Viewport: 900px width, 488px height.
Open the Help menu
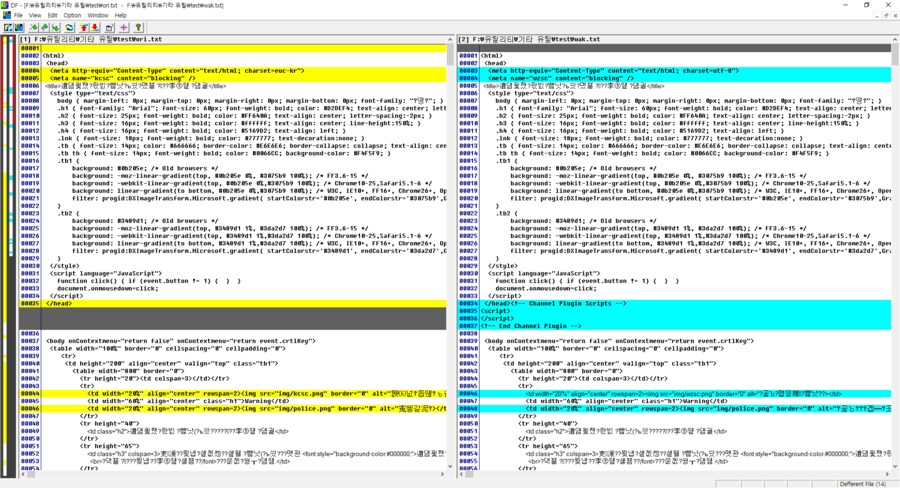[x=121, y=16]
